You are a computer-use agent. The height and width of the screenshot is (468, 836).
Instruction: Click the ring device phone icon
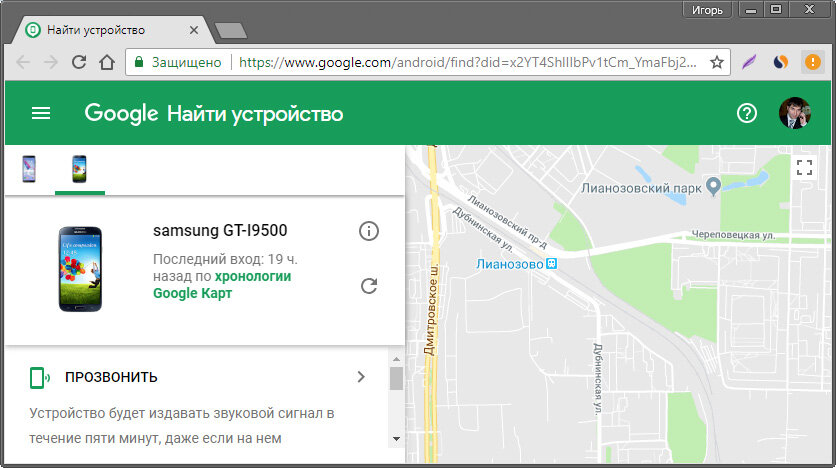[x=39, y=377]
